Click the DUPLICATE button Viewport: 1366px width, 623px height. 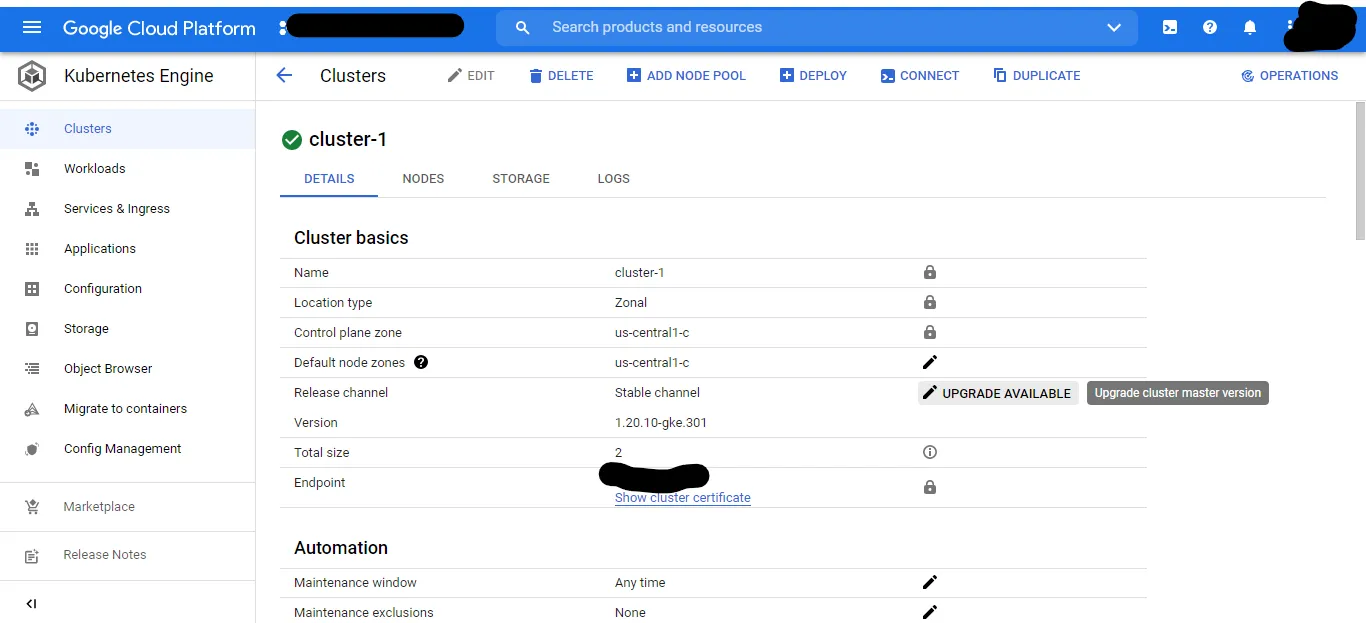tap(1037, 76)
